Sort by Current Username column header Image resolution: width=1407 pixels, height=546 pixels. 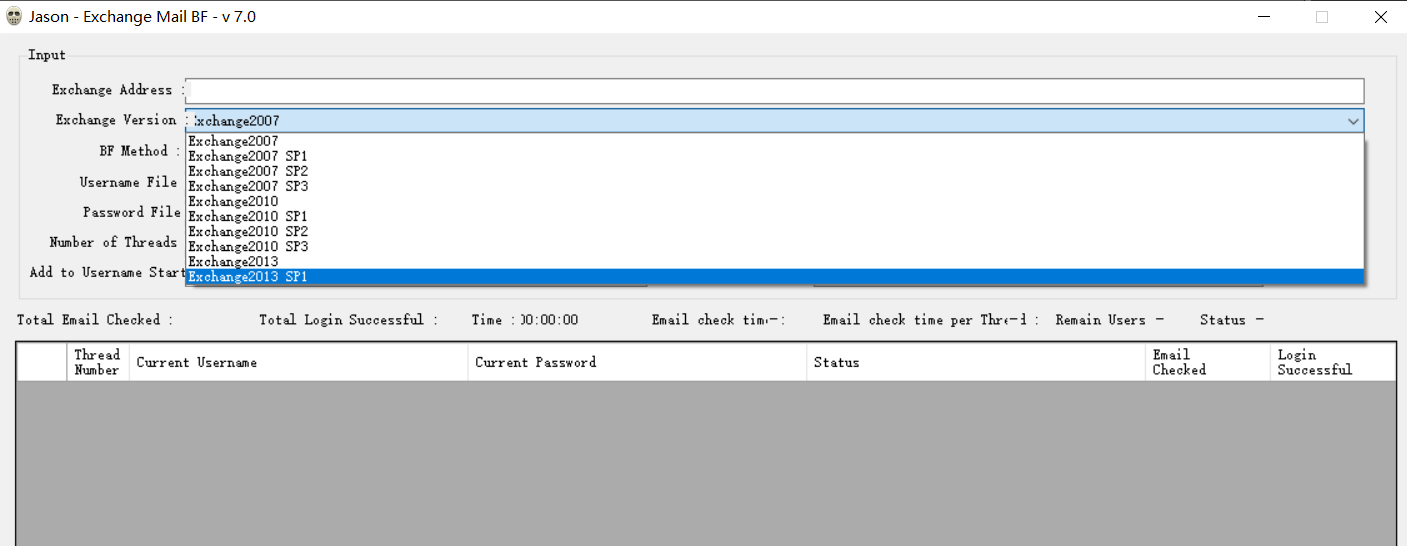[x=298, y=362]
